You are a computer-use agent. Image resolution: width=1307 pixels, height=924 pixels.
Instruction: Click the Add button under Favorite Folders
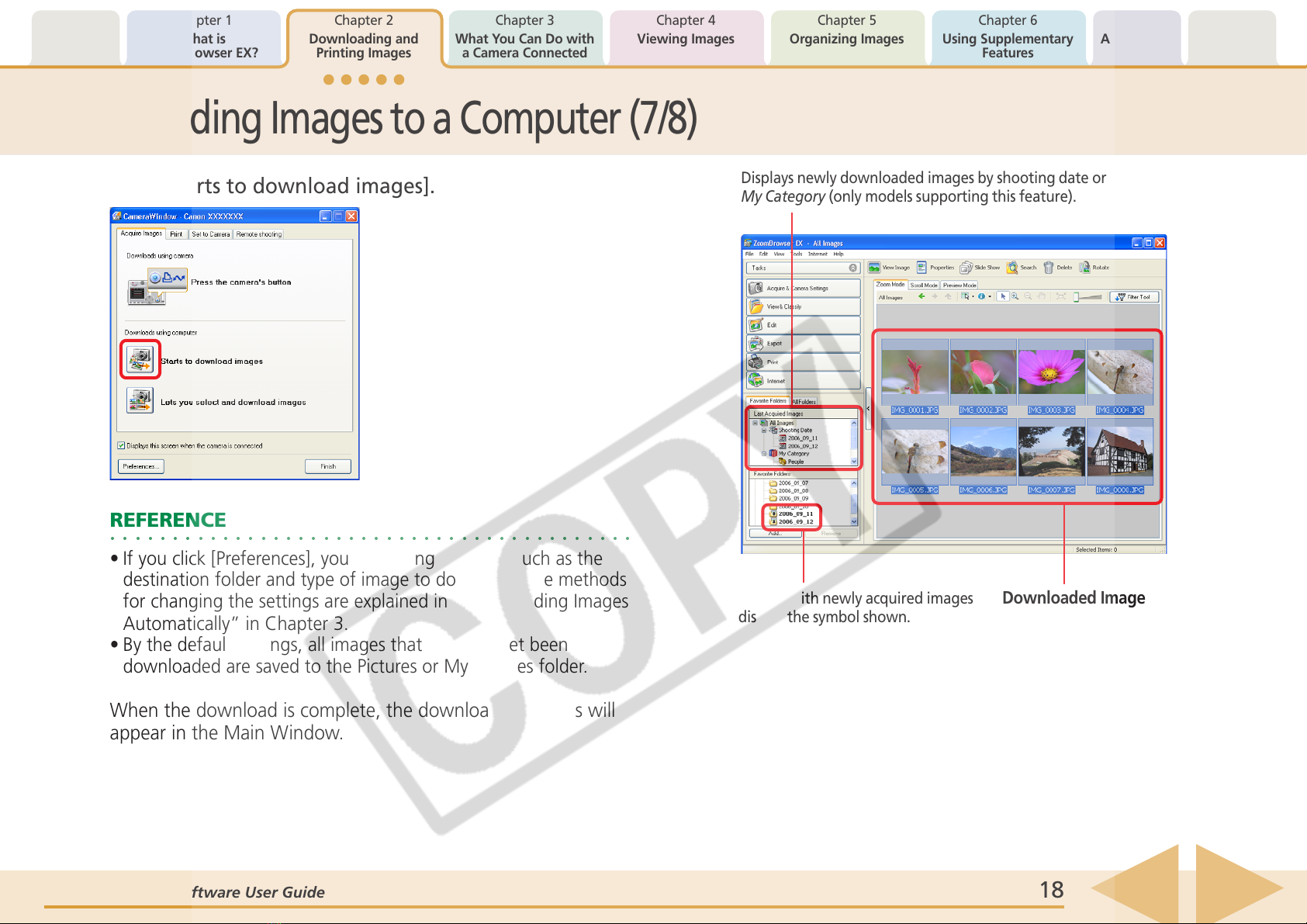[x=774, y=534]
